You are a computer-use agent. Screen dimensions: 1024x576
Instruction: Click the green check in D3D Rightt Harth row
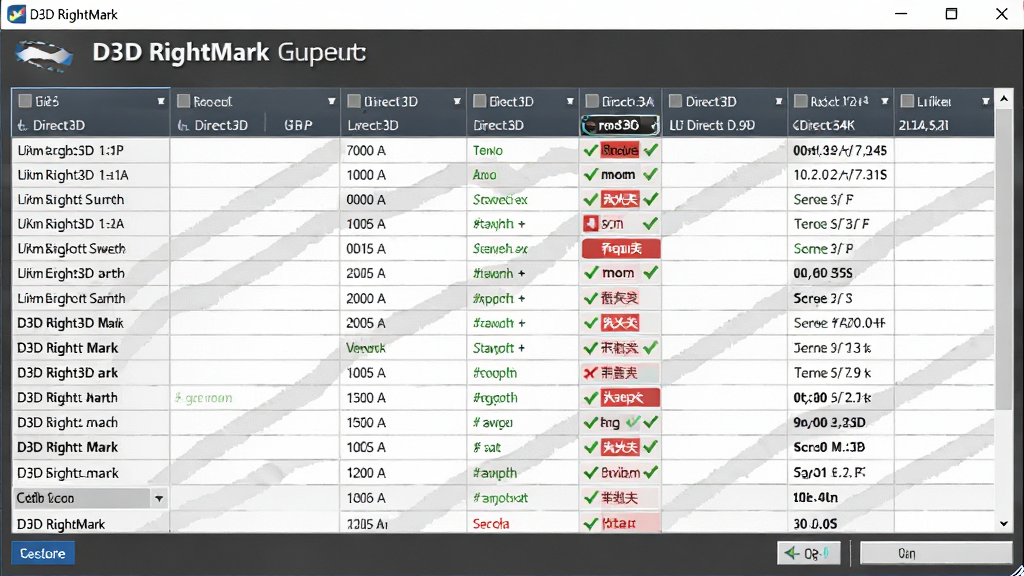[x=590, y=398]
